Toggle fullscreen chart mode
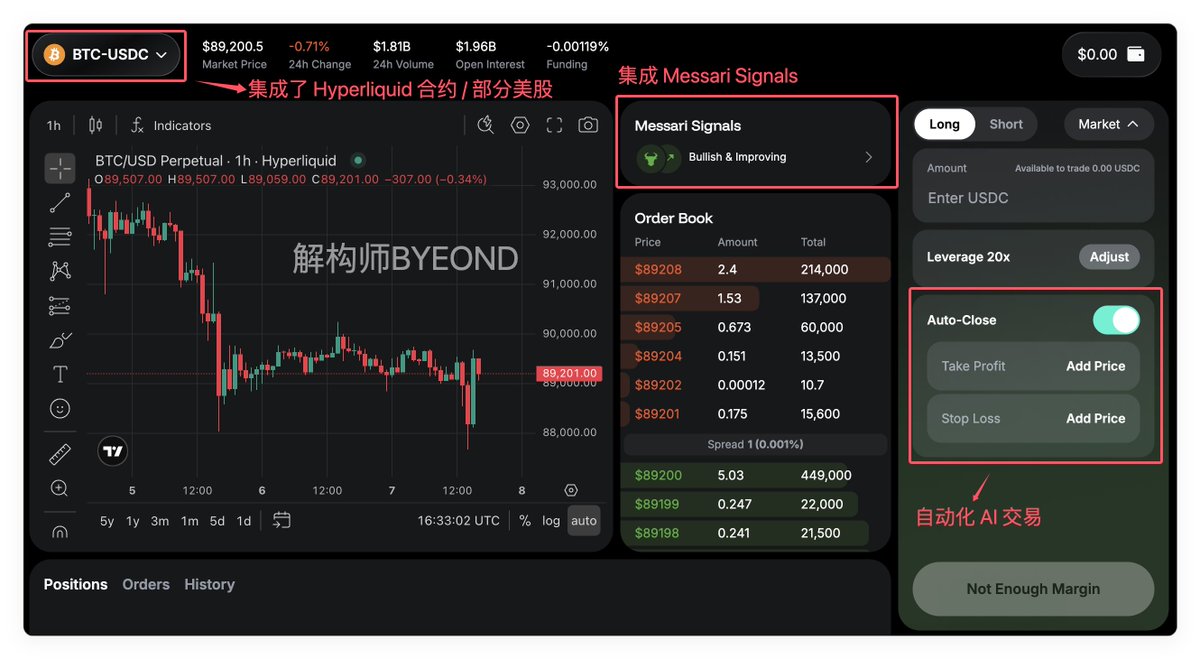Image resolution: width=1200 pixels, height=659 pixels. coord(554,125)
